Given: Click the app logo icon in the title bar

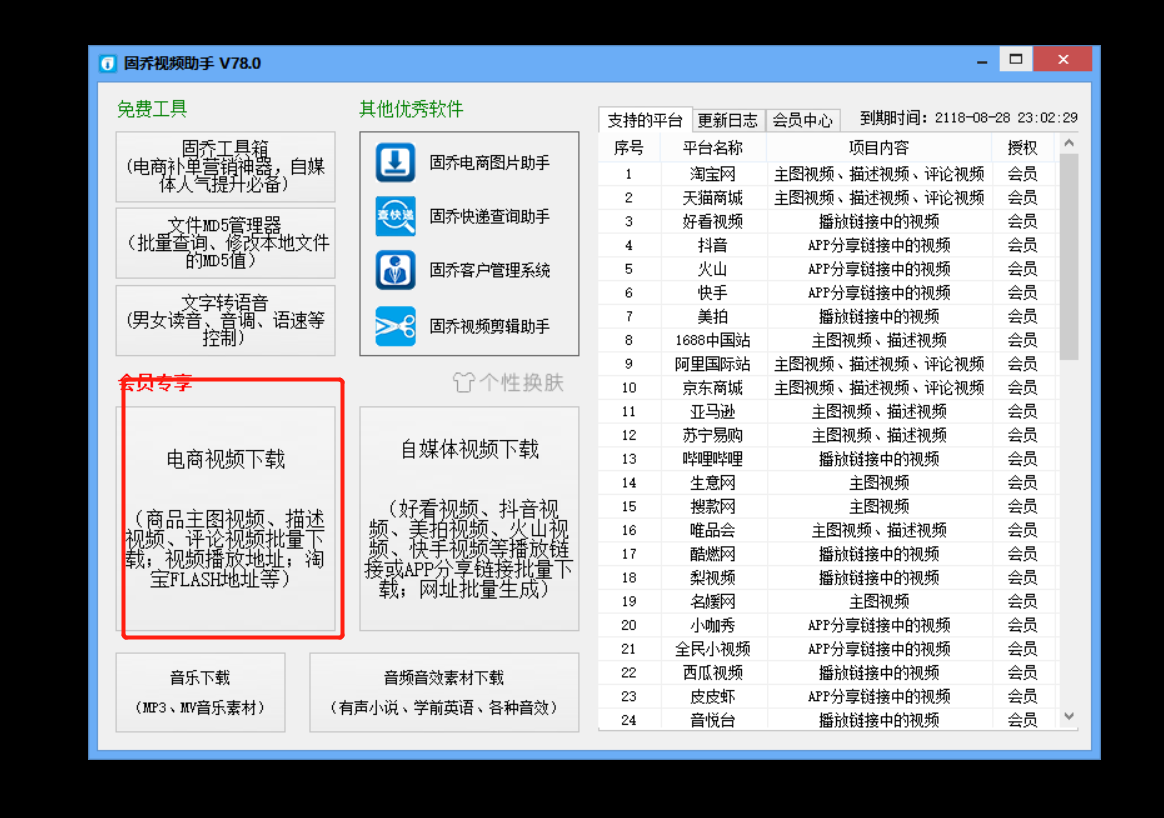Looking at the screenshot, I should 108,64.
